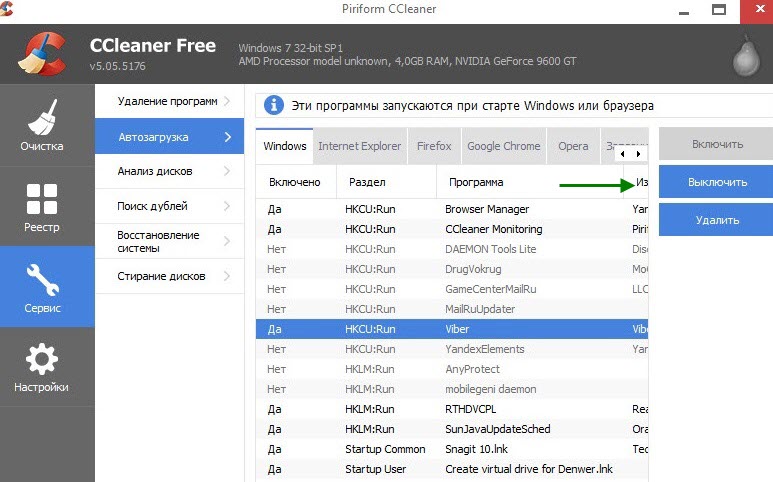
Task: Switch to the Google Chrome tab
Action: click(503, 146)
